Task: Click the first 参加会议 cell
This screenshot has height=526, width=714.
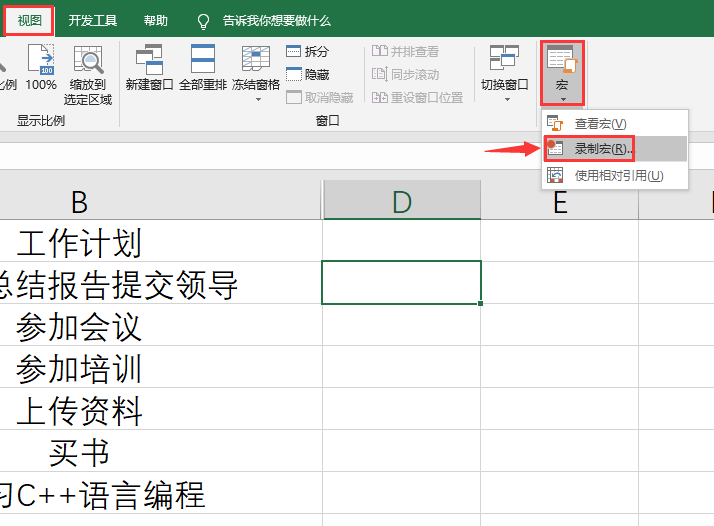Action: point(160,325)
